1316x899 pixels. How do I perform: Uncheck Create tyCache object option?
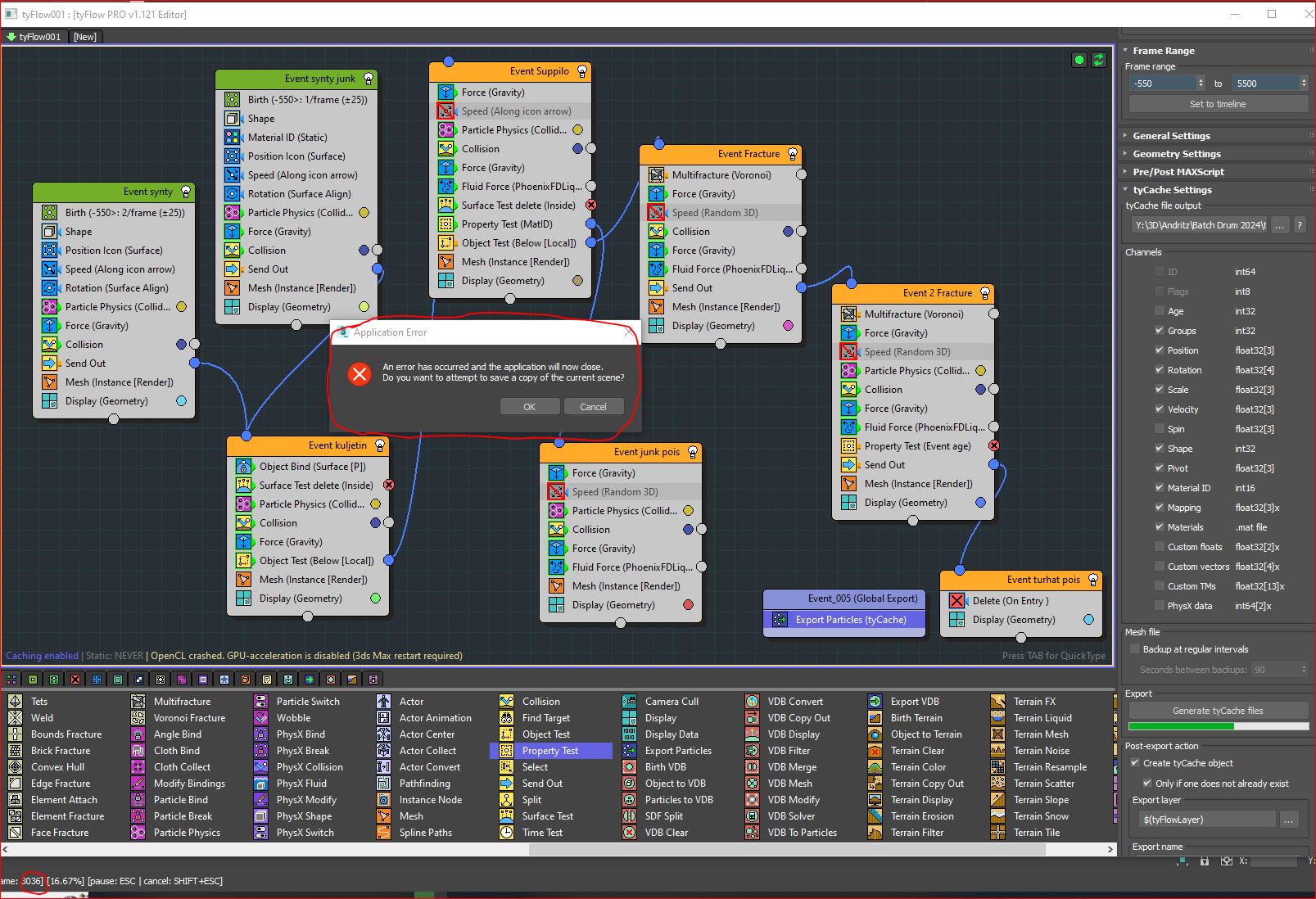1135,763
